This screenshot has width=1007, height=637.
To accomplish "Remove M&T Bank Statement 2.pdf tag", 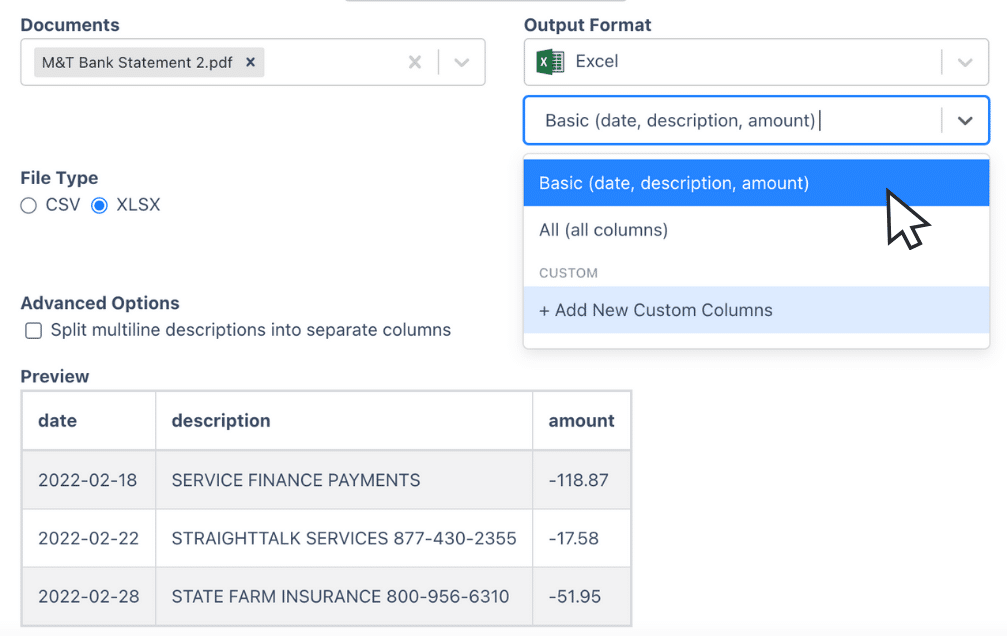I will (250, 62).
